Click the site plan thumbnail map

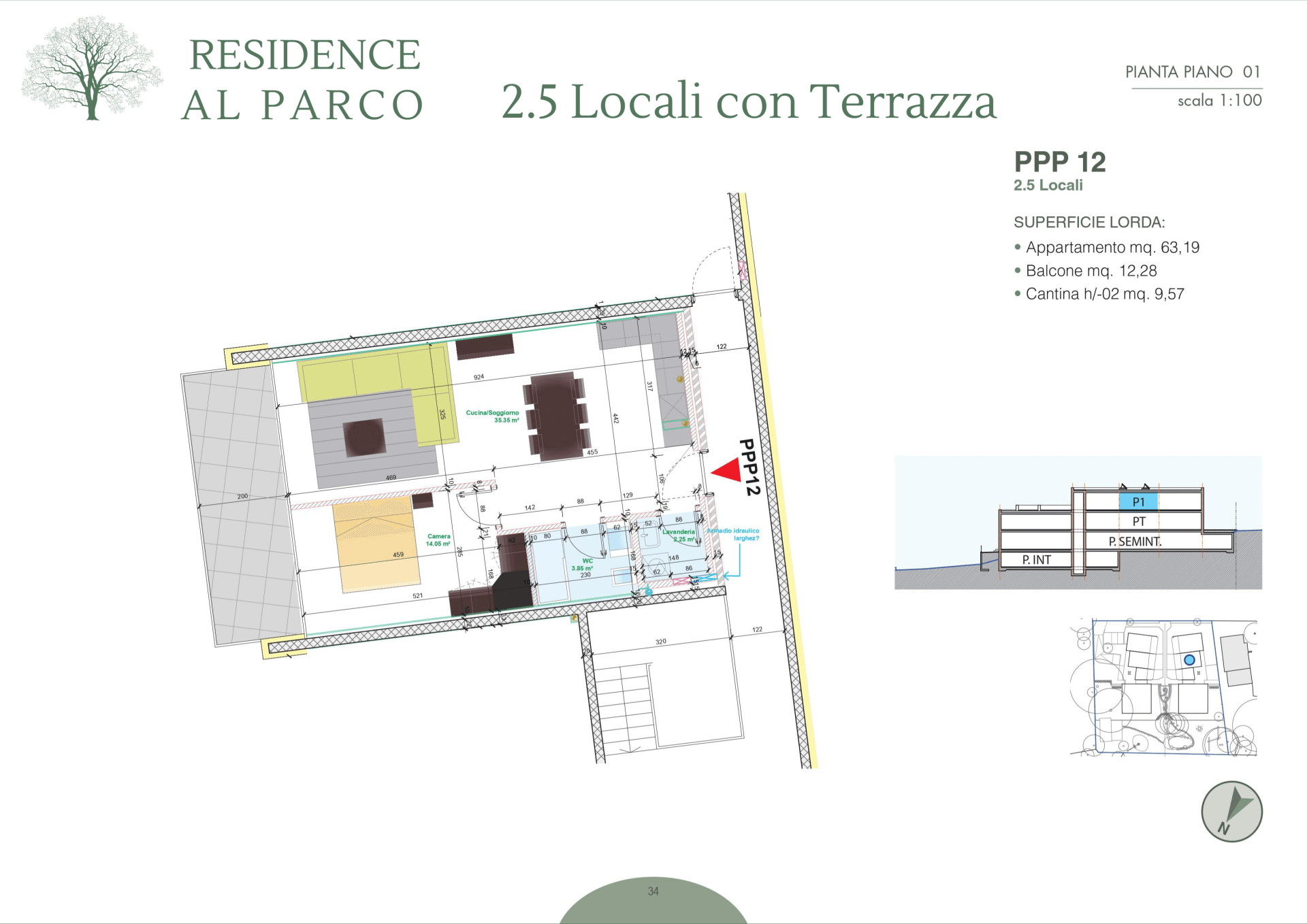pos(1164,687)
